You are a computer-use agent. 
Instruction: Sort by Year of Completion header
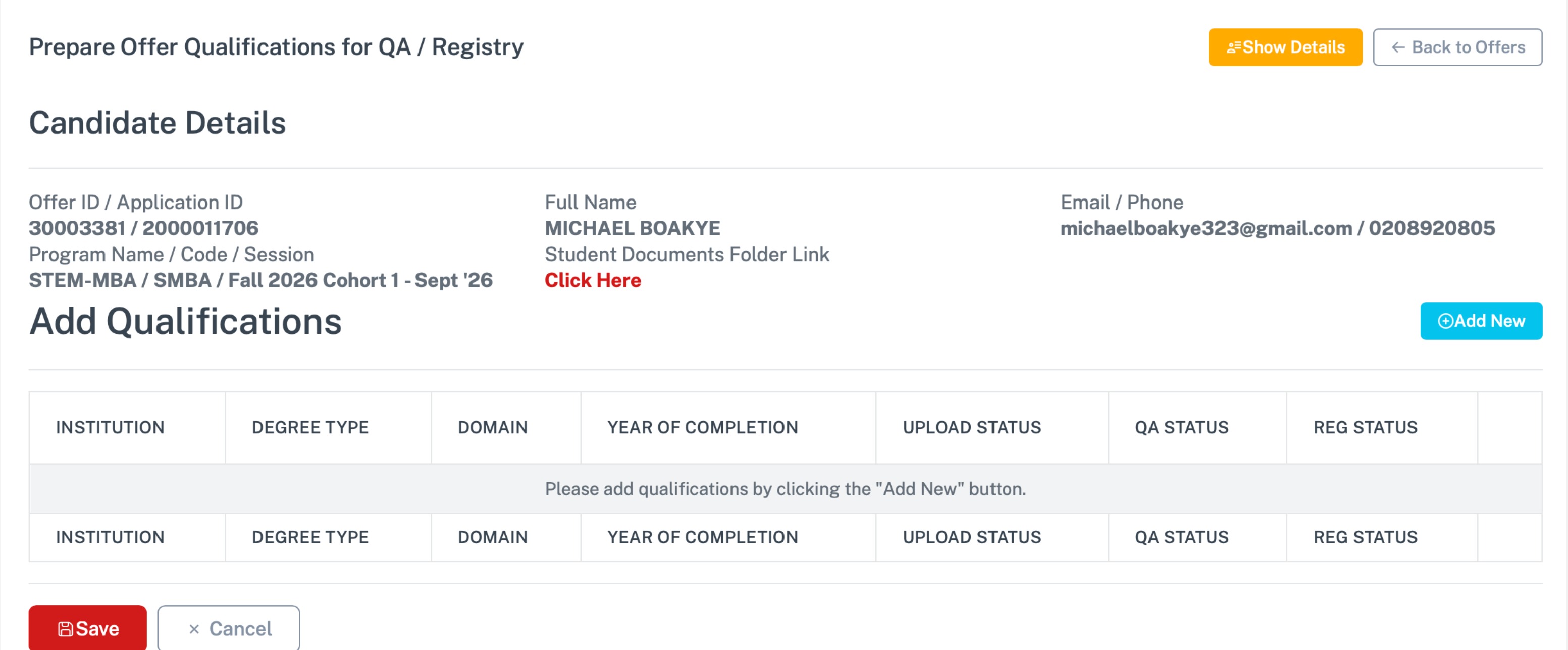tap(702, 428)
